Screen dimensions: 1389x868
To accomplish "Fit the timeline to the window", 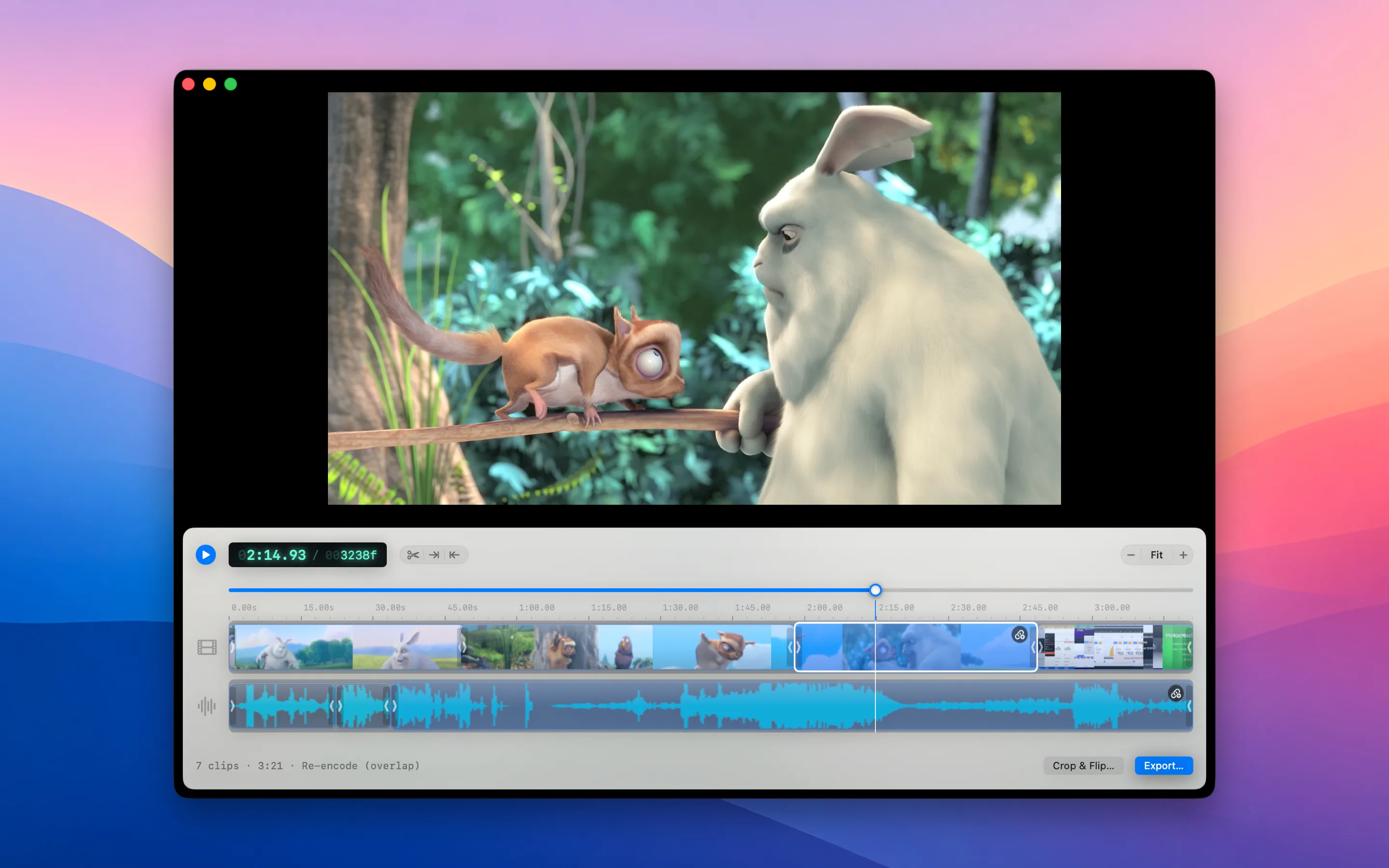I will 1157,555.
